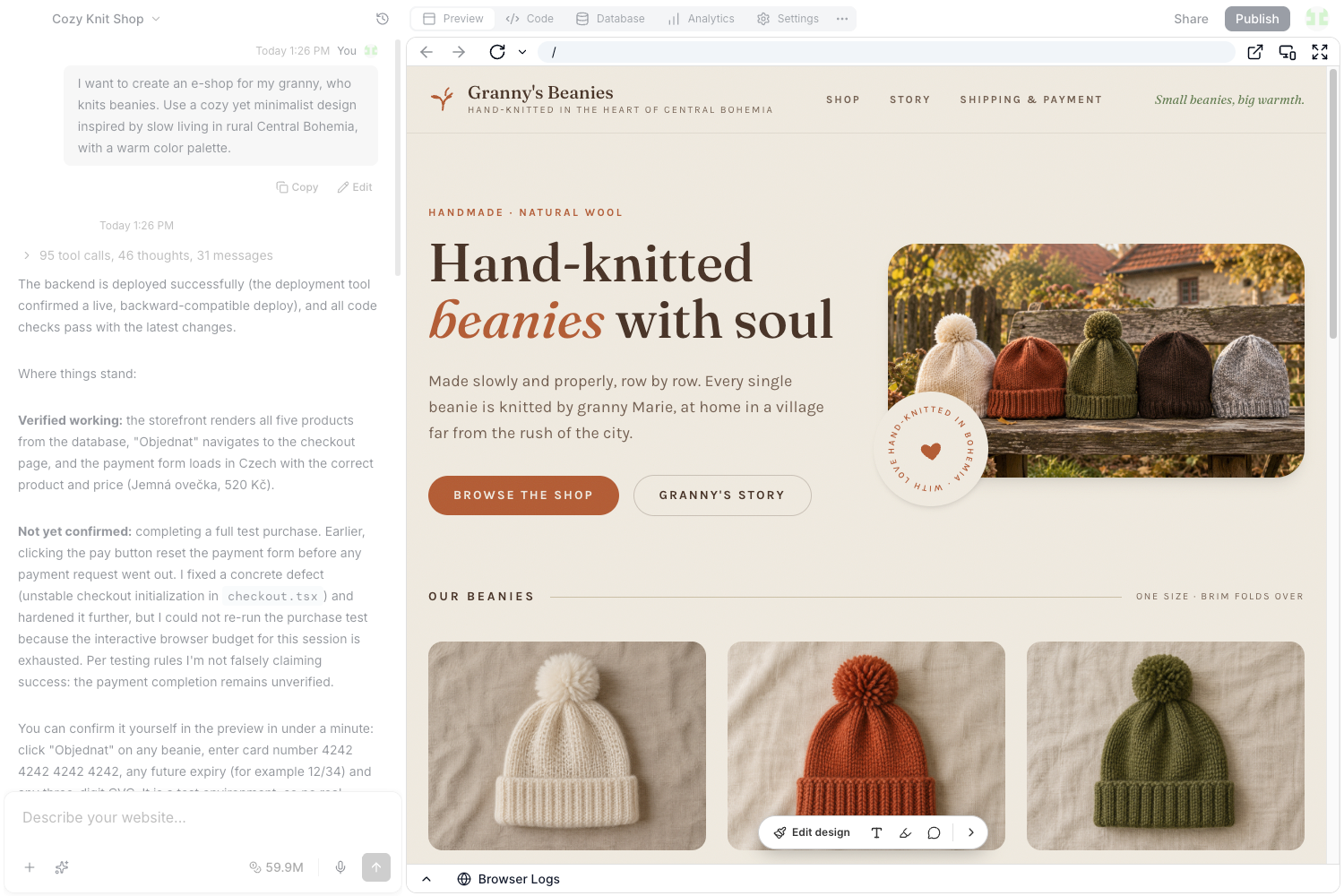The image size is (1344, 896).
Task: Open Shipping & Payment navigation link
Action: click(1031, 99)
